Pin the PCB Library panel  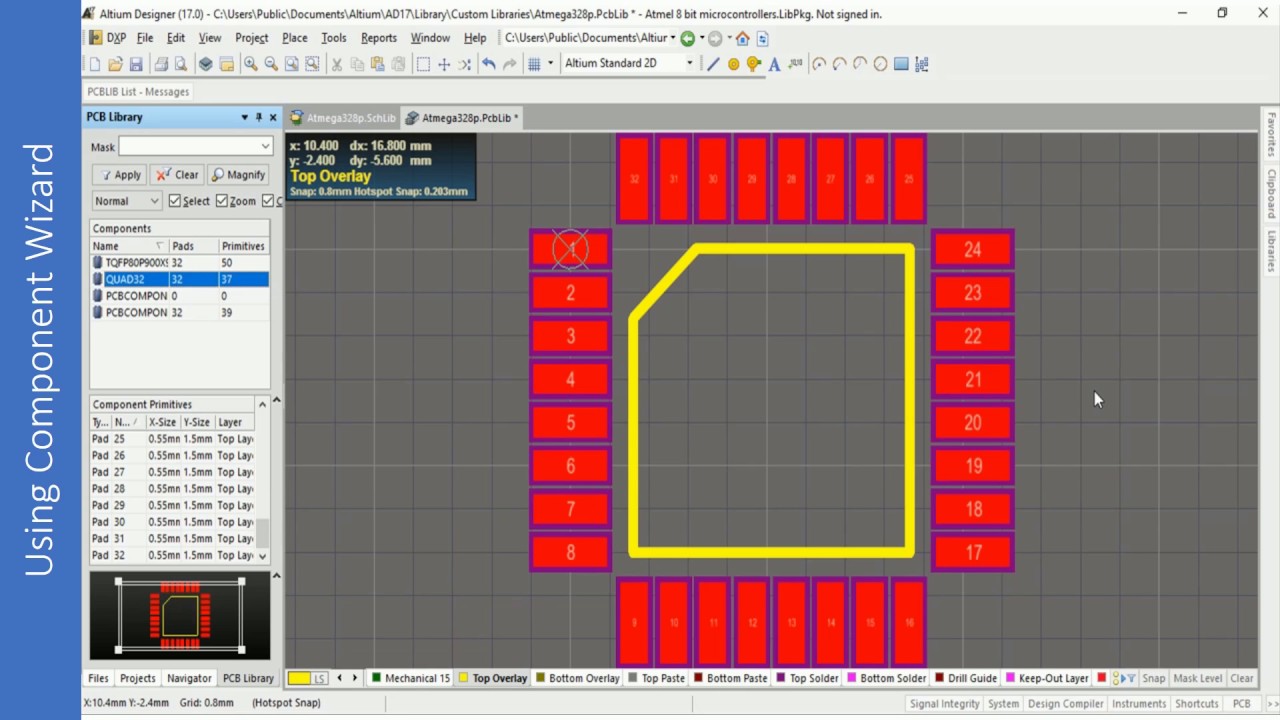coord(259,117)
